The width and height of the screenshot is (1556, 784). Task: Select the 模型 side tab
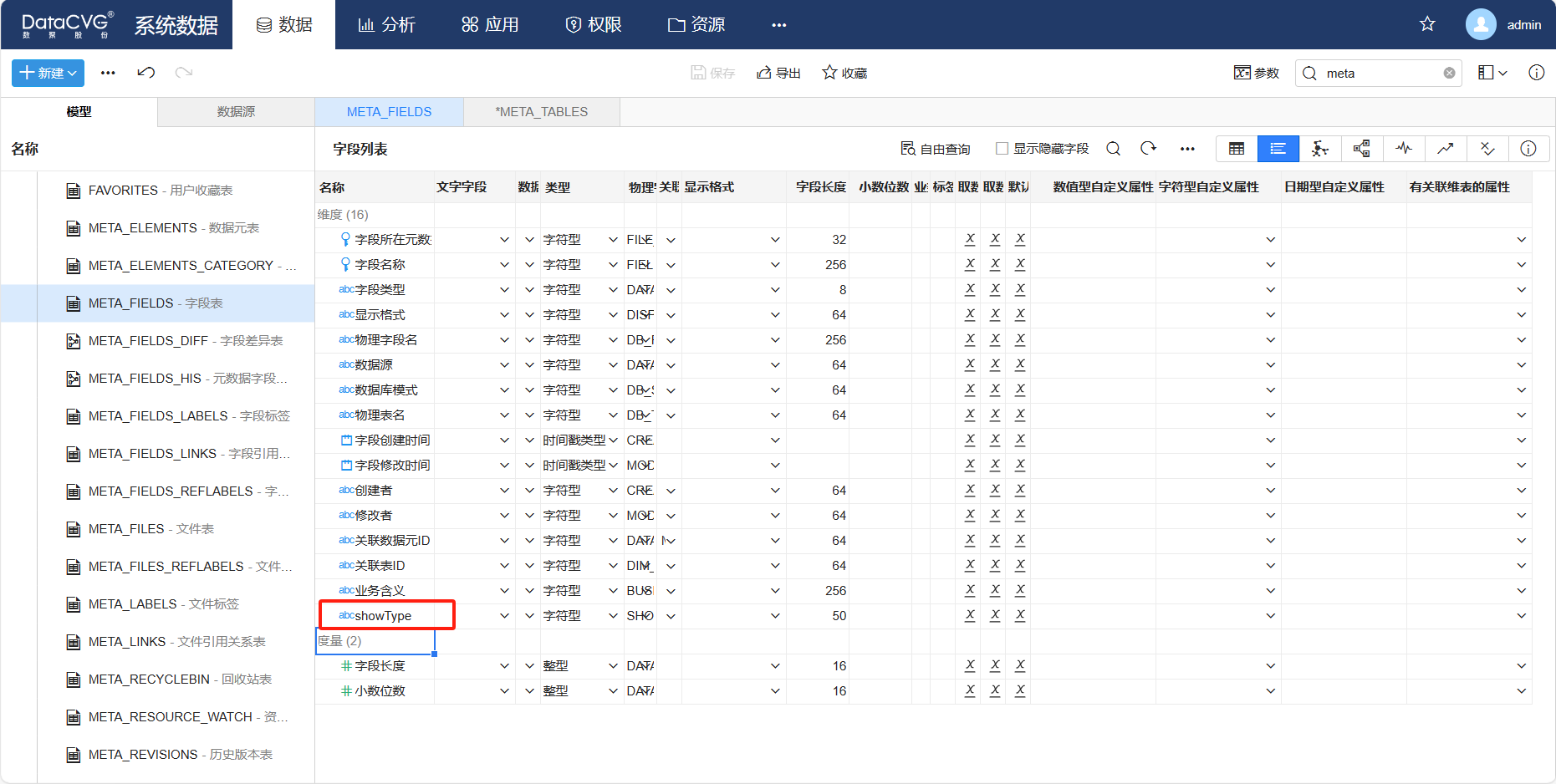coord(79,112)
